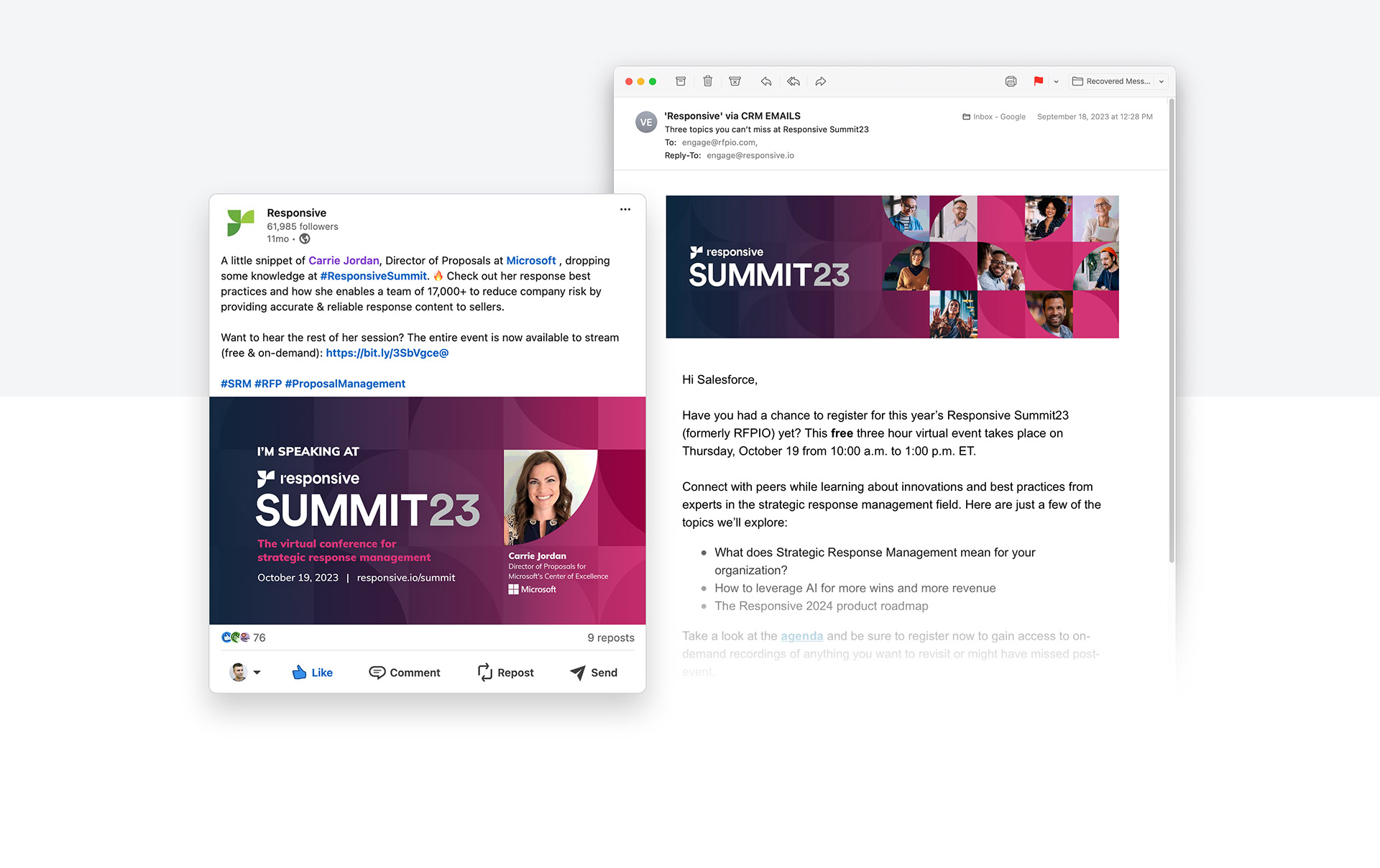This screenshot has width=1380, height=868.
Task: Repost the Responsive post
Action: 505,673
